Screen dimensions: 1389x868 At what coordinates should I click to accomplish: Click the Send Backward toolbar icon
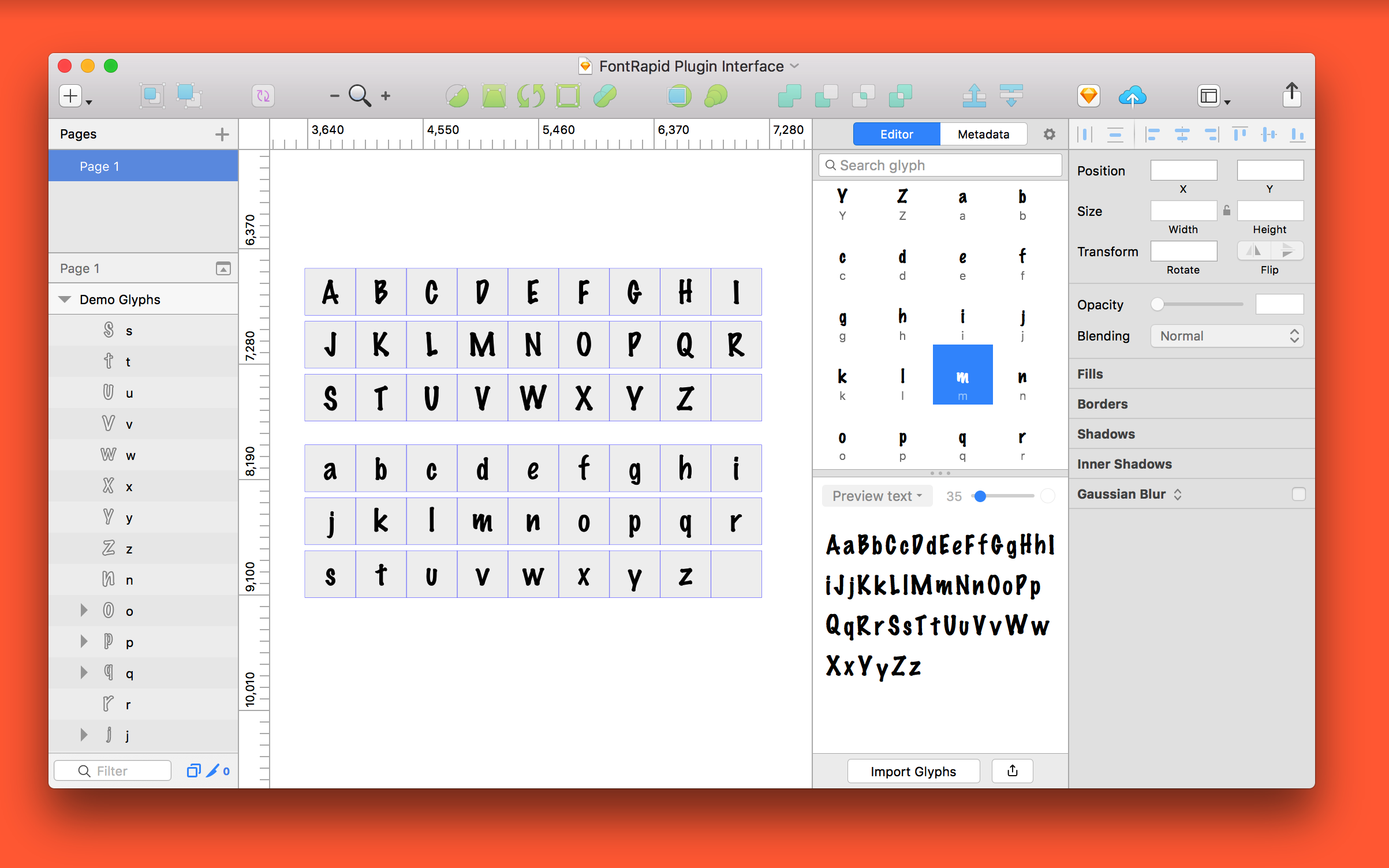point(1011,96)
